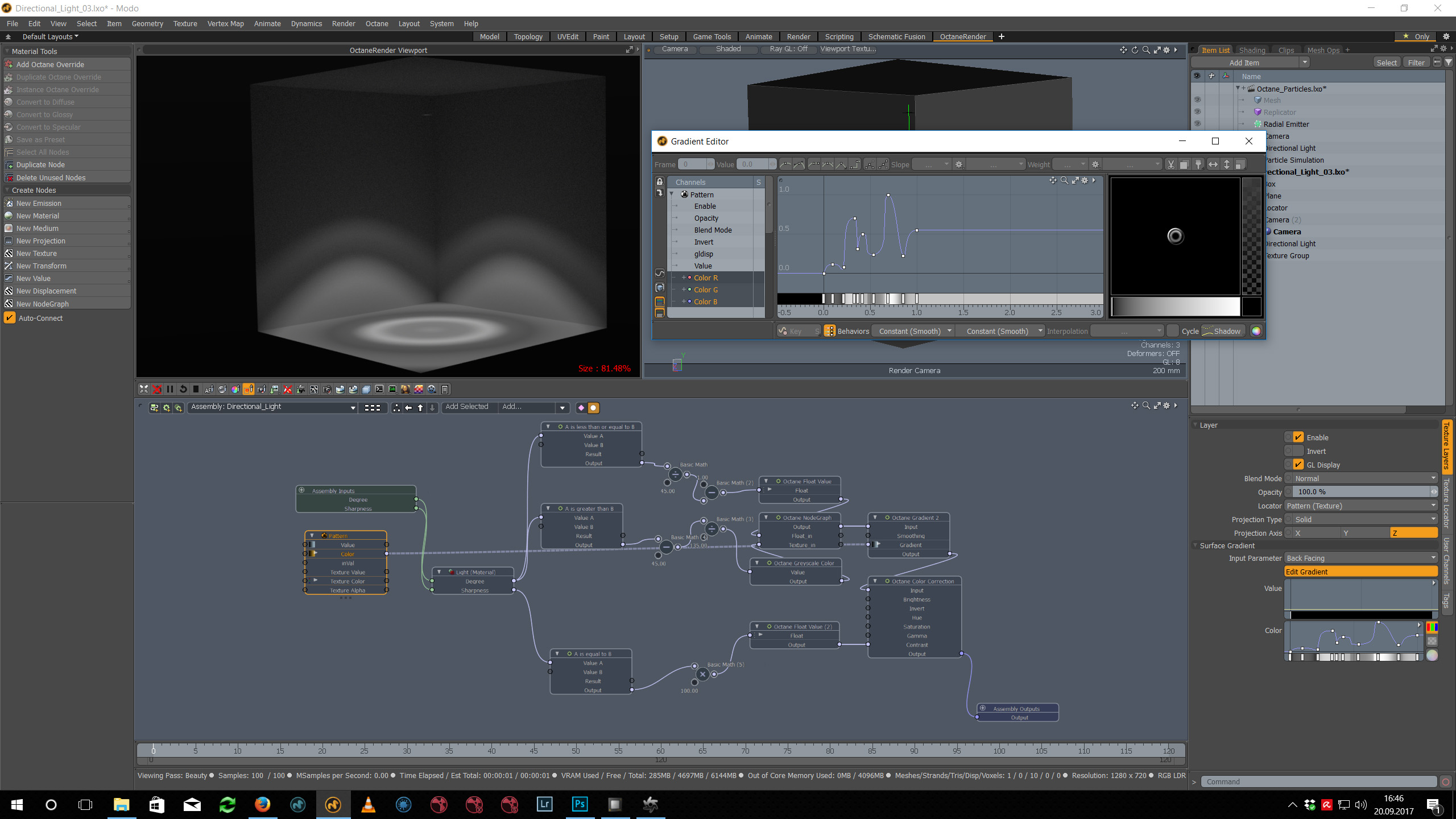1456x819 pixels.
Task: Click New Displacement in Create Nodes
Action: pyautogui.click(x=46, y=291)
